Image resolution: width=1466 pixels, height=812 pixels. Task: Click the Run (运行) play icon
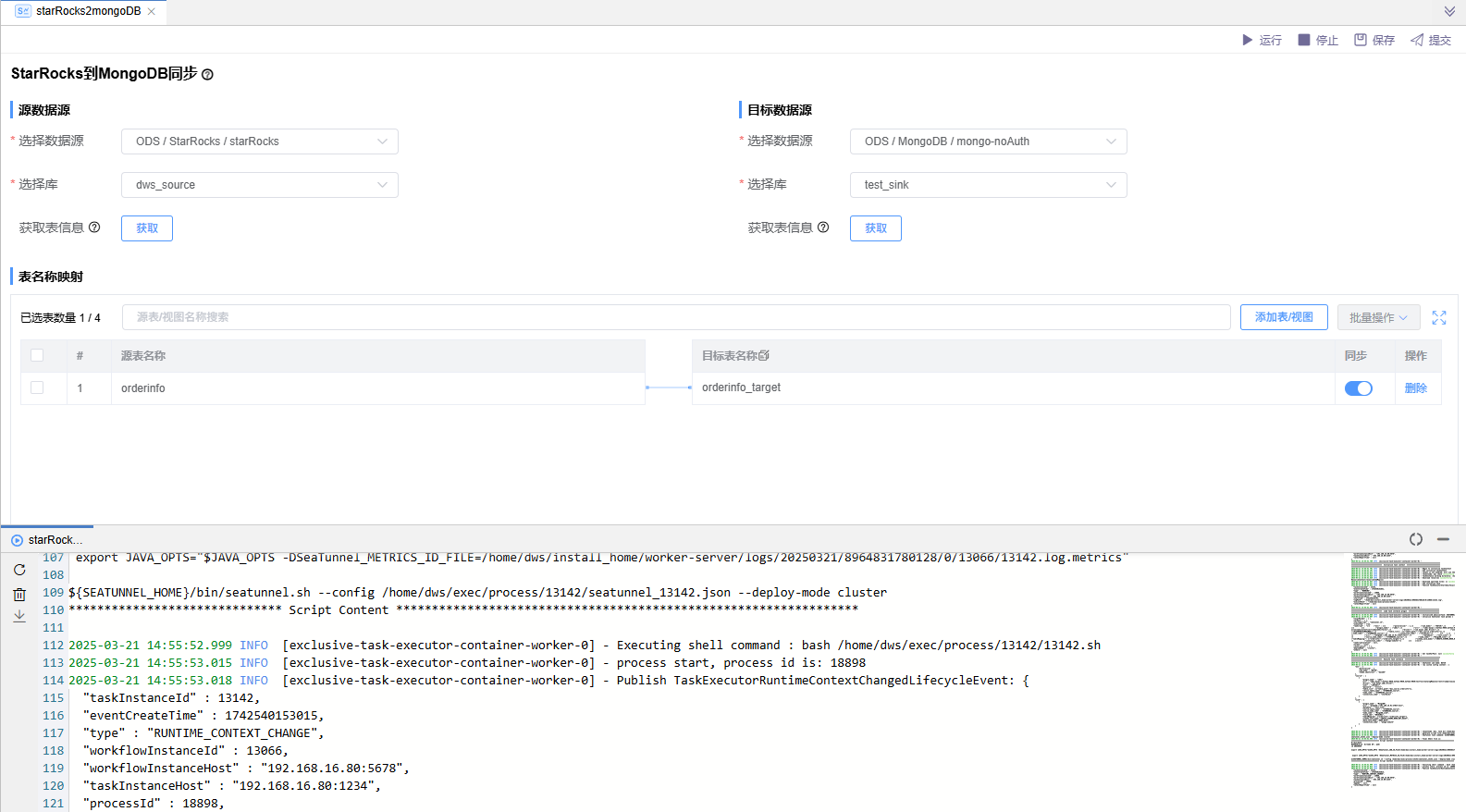point(1247,40)
